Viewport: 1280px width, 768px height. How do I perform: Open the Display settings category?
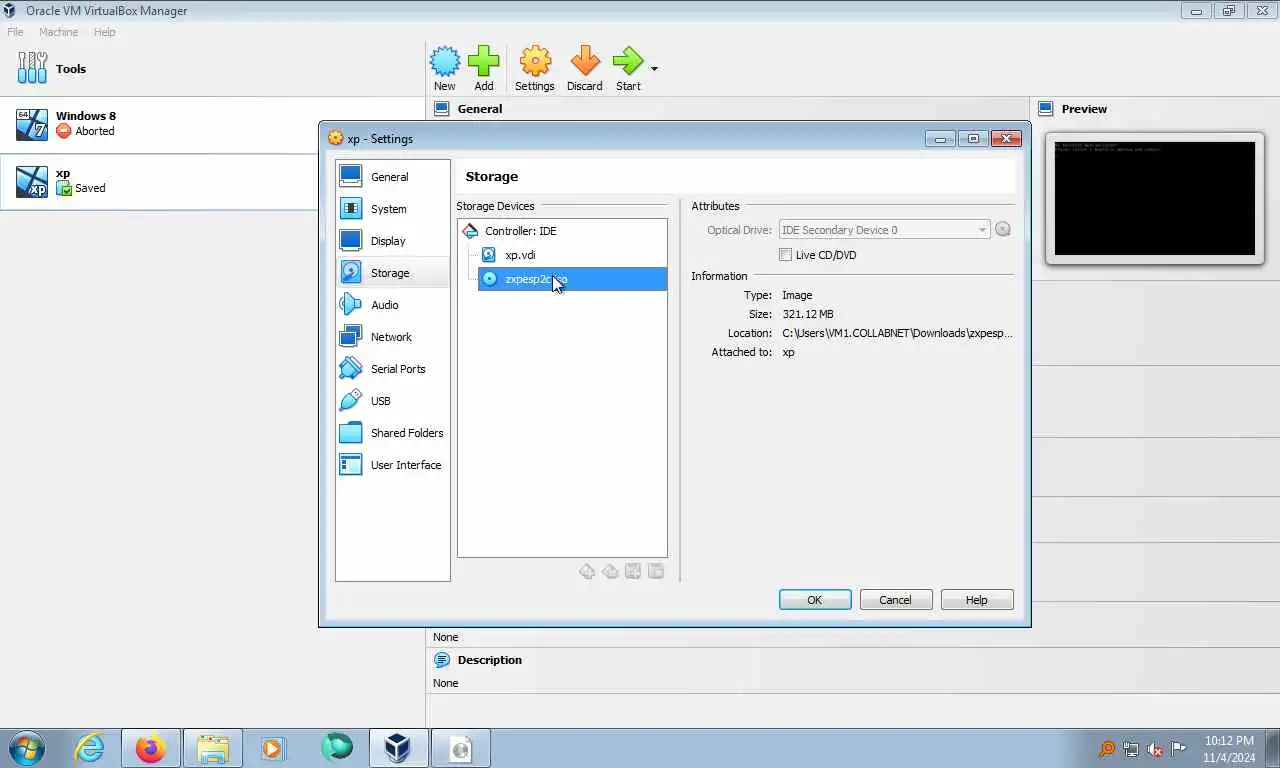point(392,241)
